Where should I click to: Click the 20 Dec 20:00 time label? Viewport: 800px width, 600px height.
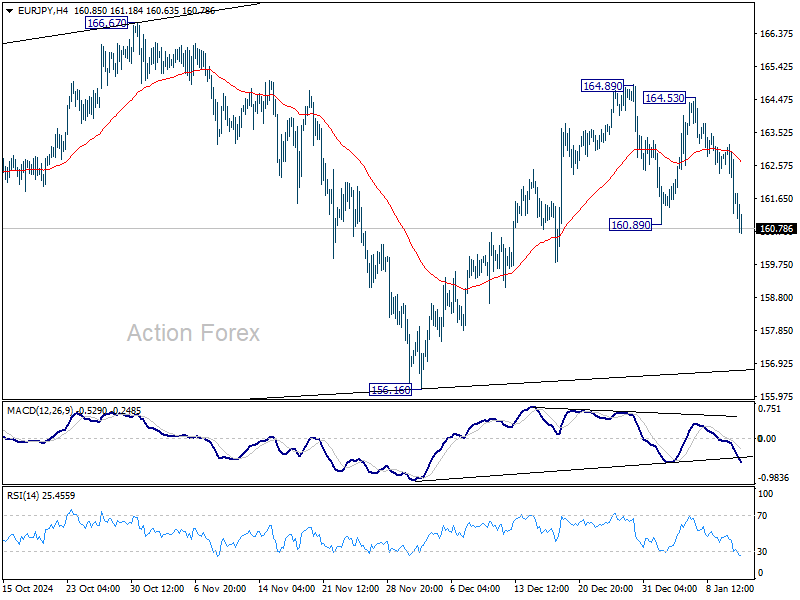point(606,589)
